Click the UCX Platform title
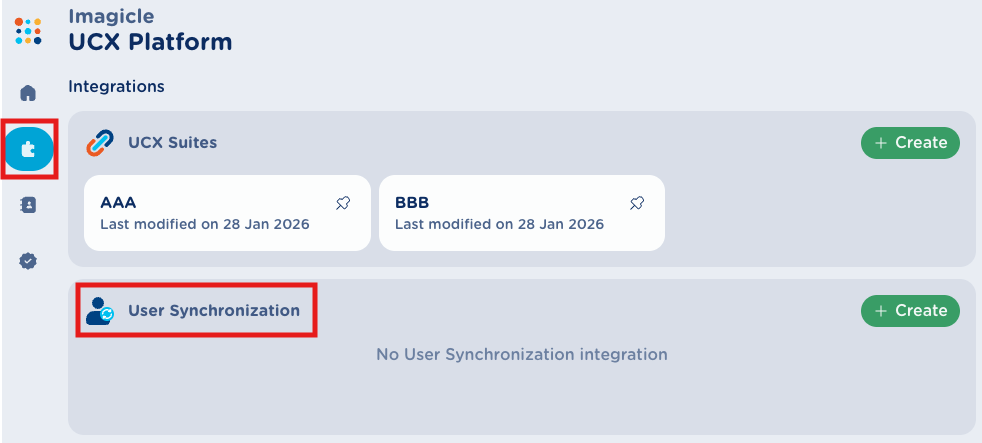982x443 pixels. [x=150, y=42]
